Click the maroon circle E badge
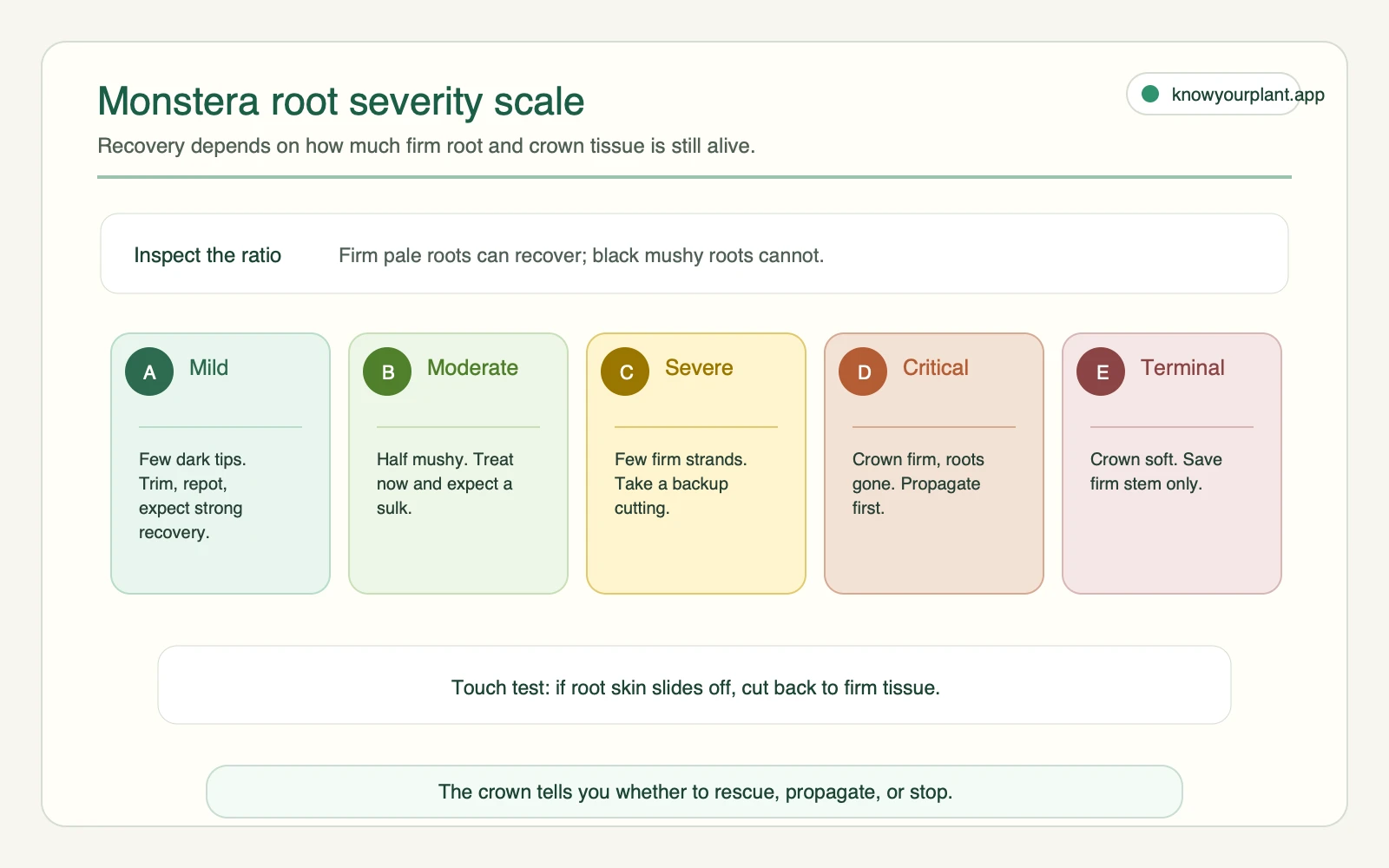This screenshot has height=868, width=1389. pos(1101,372)
